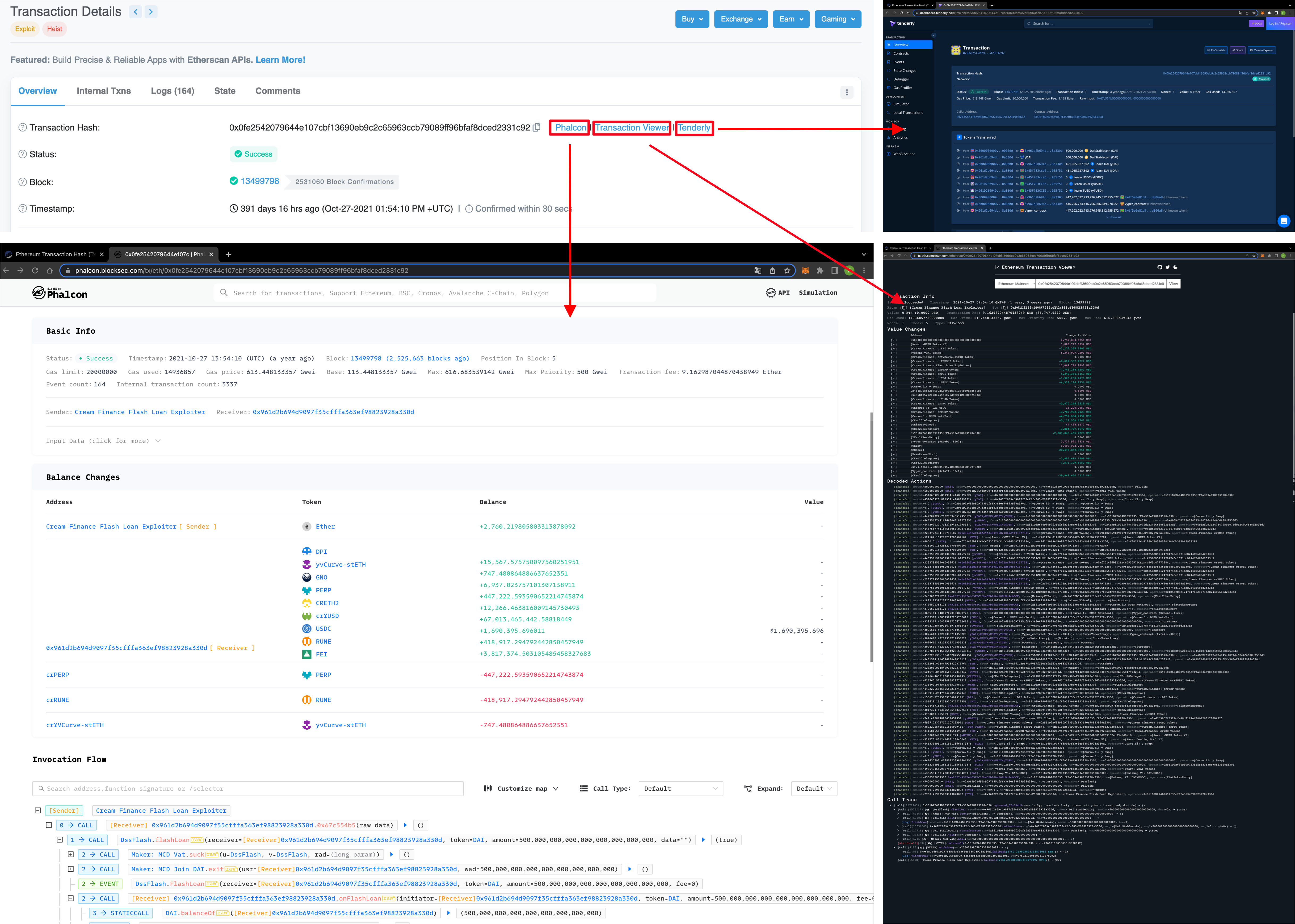Screen dimensions: 1295x924
Task: Open the Call Type Default dropdown
Action: (680, 789)
